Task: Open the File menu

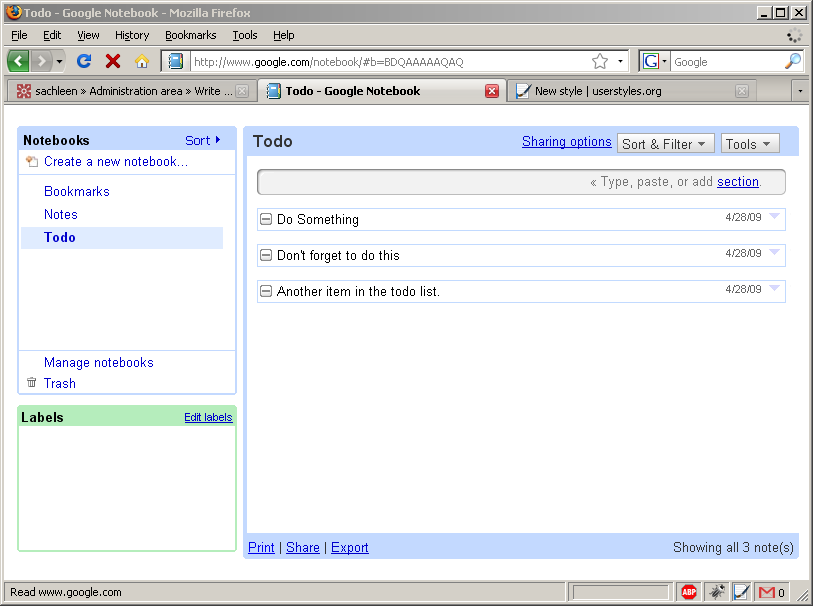Action: pyautogui.click(x=19, y=35)
